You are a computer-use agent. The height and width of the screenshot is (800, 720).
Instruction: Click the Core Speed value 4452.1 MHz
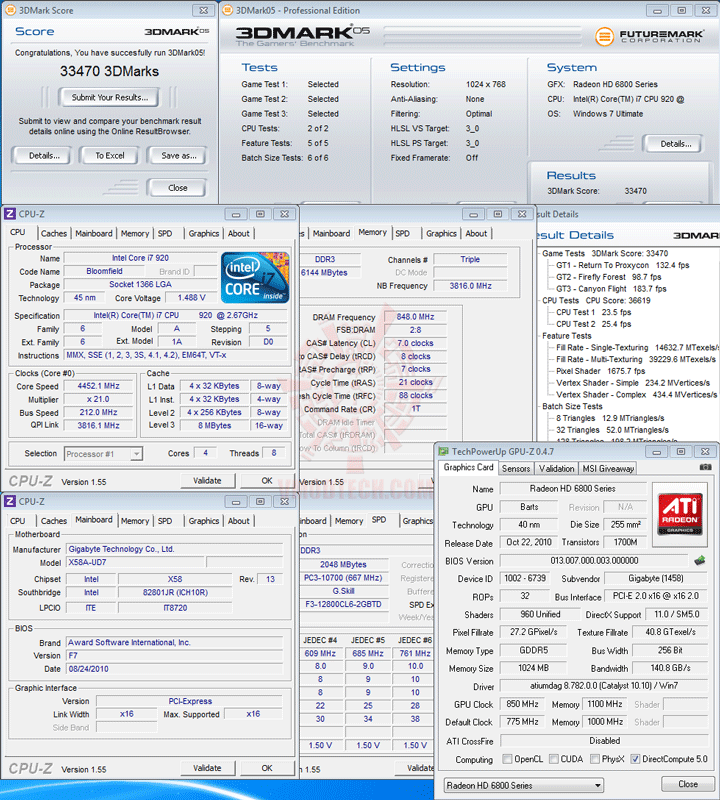point(98,386)
